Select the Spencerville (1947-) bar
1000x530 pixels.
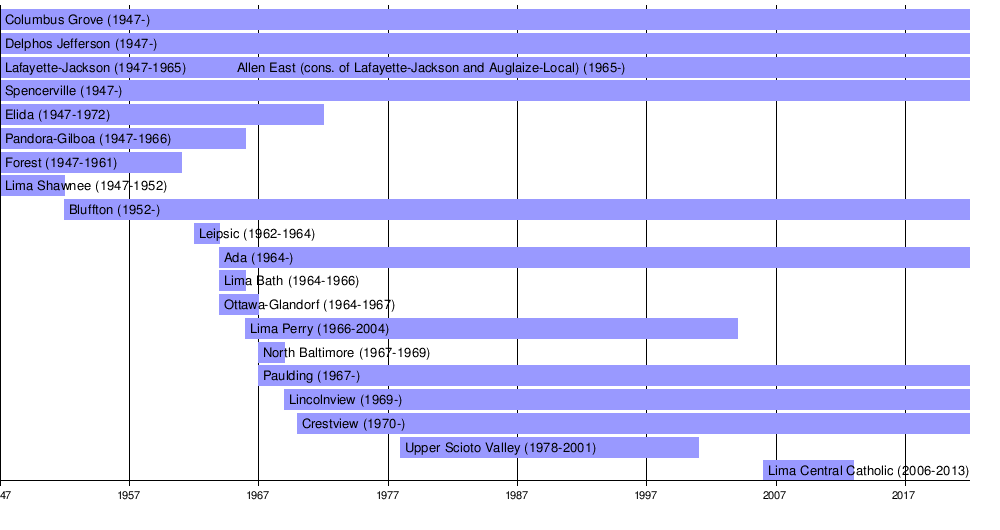coord(485,91)
